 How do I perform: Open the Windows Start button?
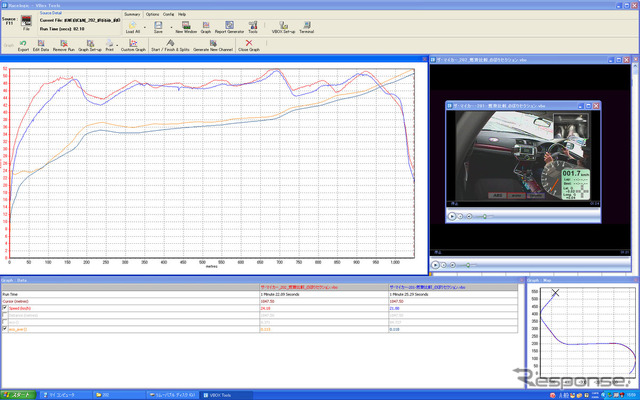(x=18, y=395)
